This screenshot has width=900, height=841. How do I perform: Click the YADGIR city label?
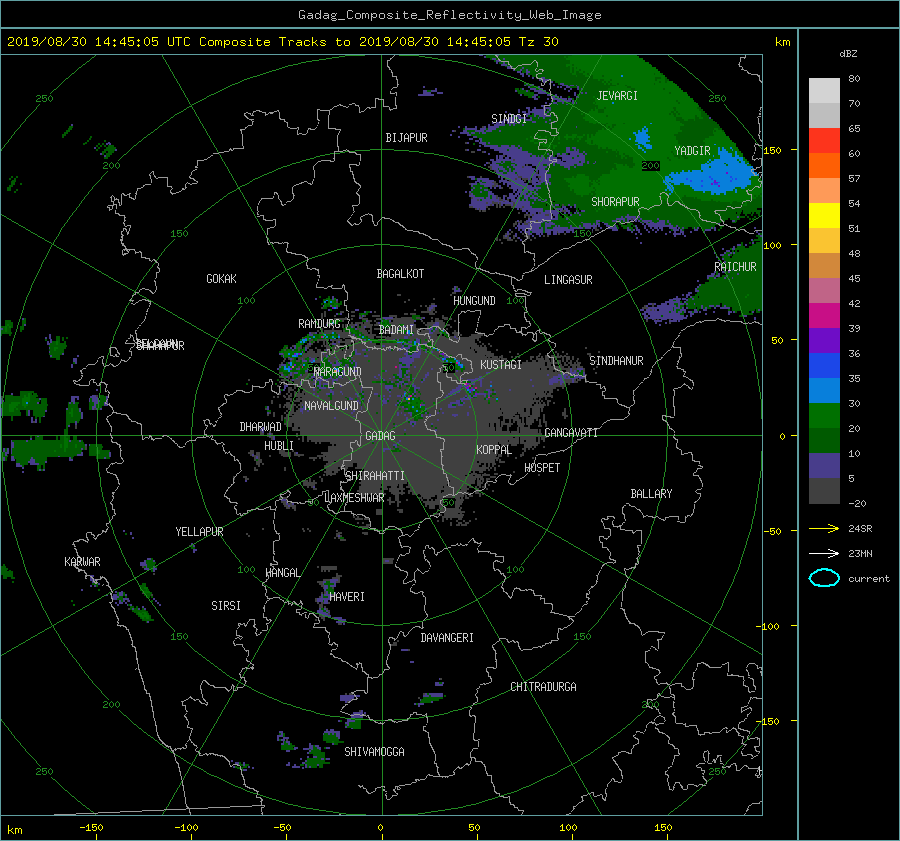(692, 151)
